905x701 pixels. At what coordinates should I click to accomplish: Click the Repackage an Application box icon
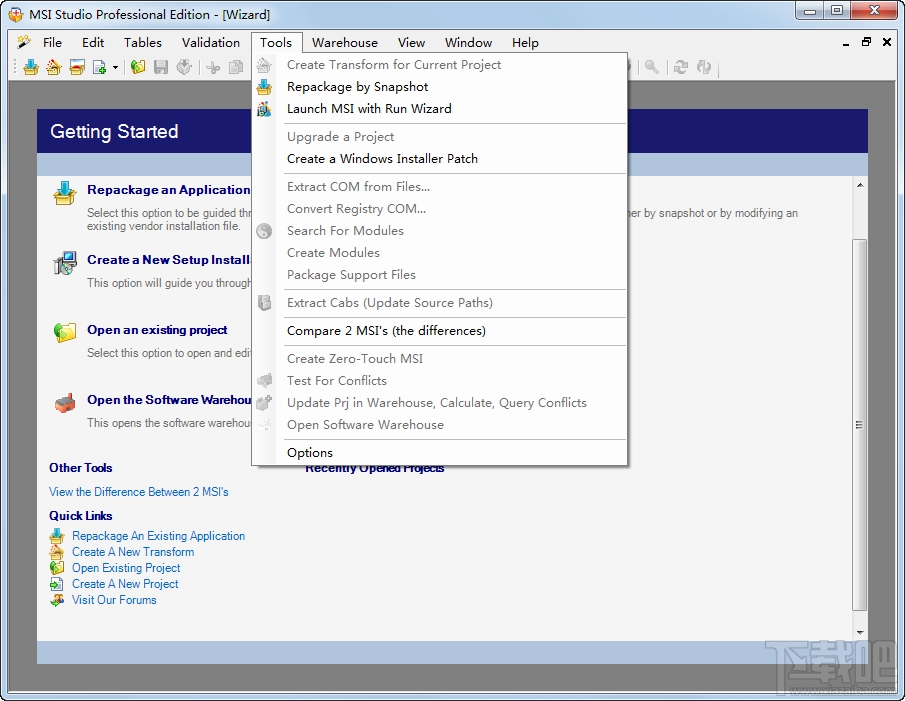[64, 193]
